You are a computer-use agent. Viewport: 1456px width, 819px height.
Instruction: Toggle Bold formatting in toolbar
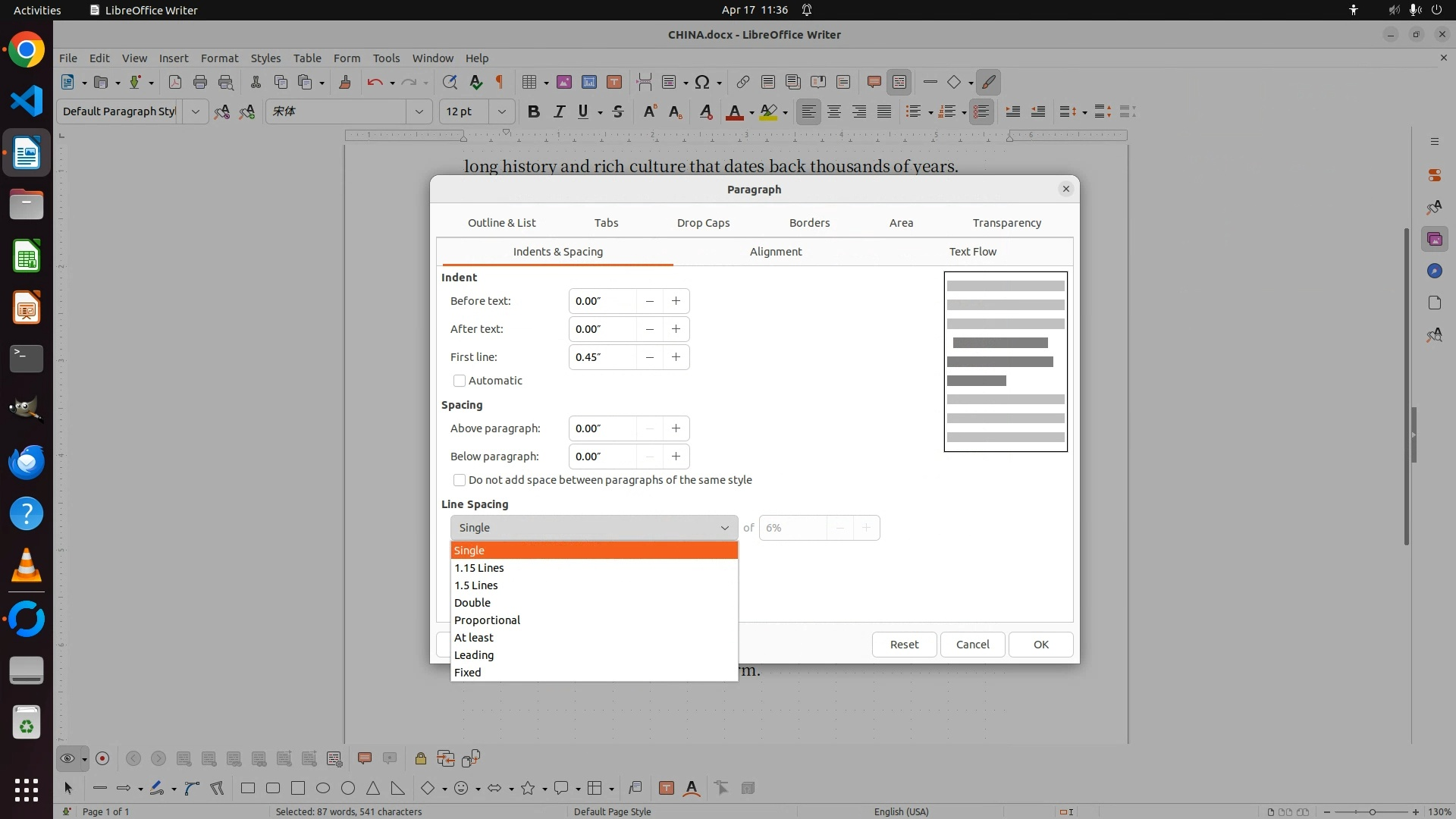pos(534,112)
